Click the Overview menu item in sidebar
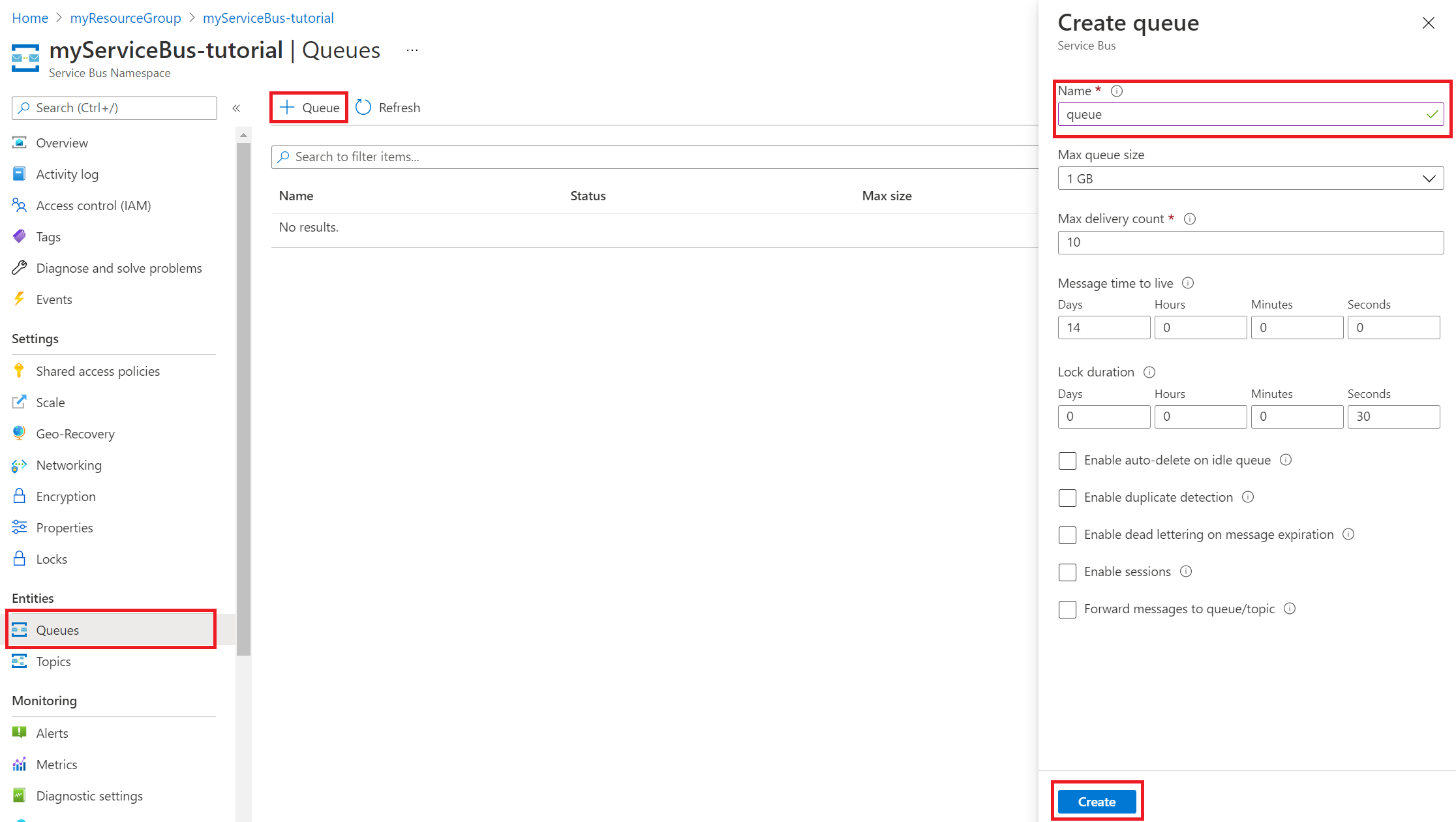 [x=62, y=142]
